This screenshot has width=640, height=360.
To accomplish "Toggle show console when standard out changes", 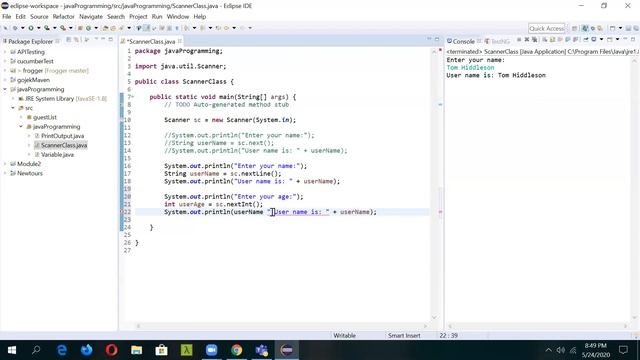I will (568, 40).
